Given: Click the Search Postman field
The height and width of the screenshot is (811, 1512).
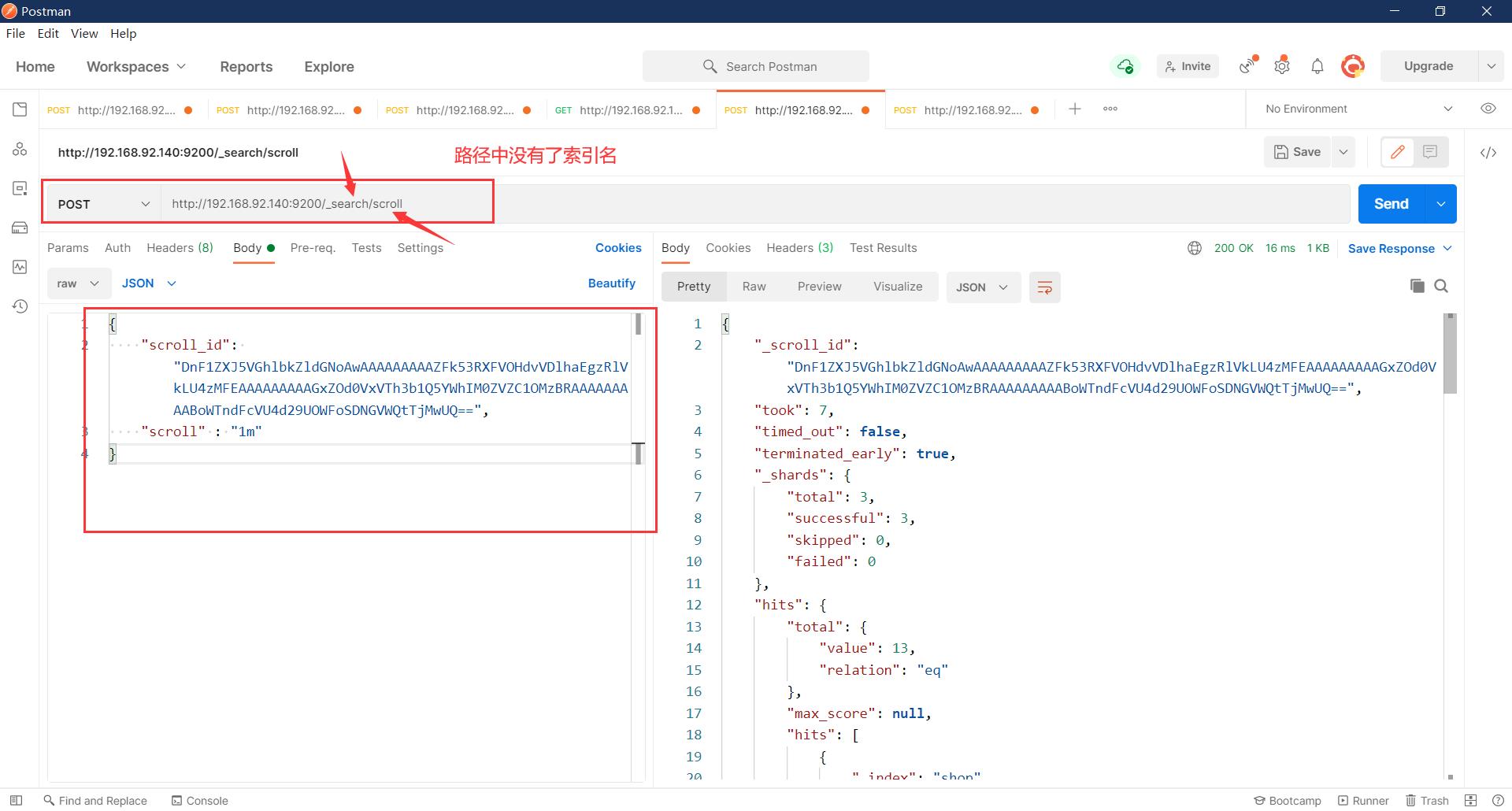Looking at the screenshot, I should 756,67.
